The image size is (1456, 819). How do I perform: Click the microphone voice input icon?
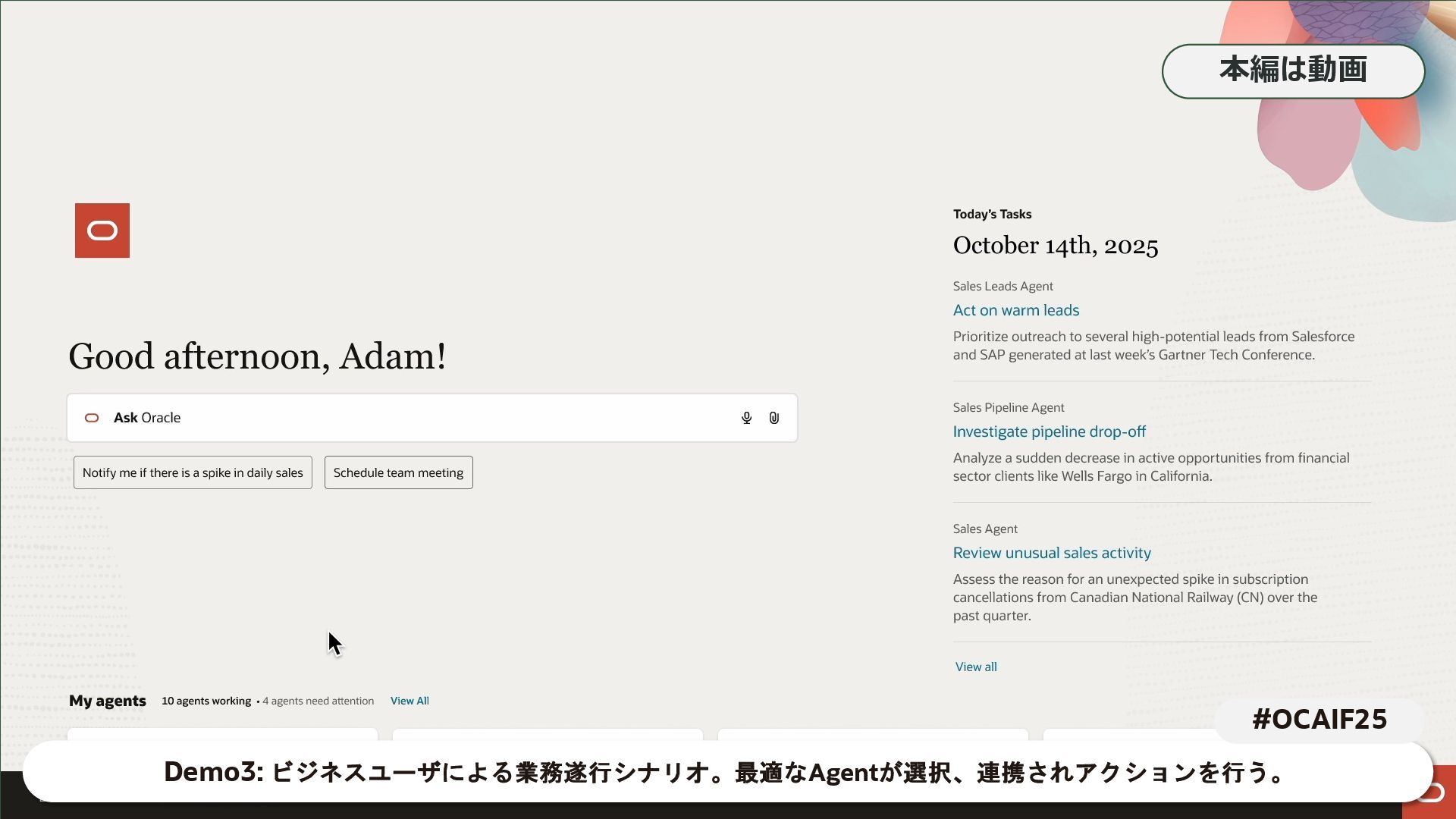tap(746, 418)
